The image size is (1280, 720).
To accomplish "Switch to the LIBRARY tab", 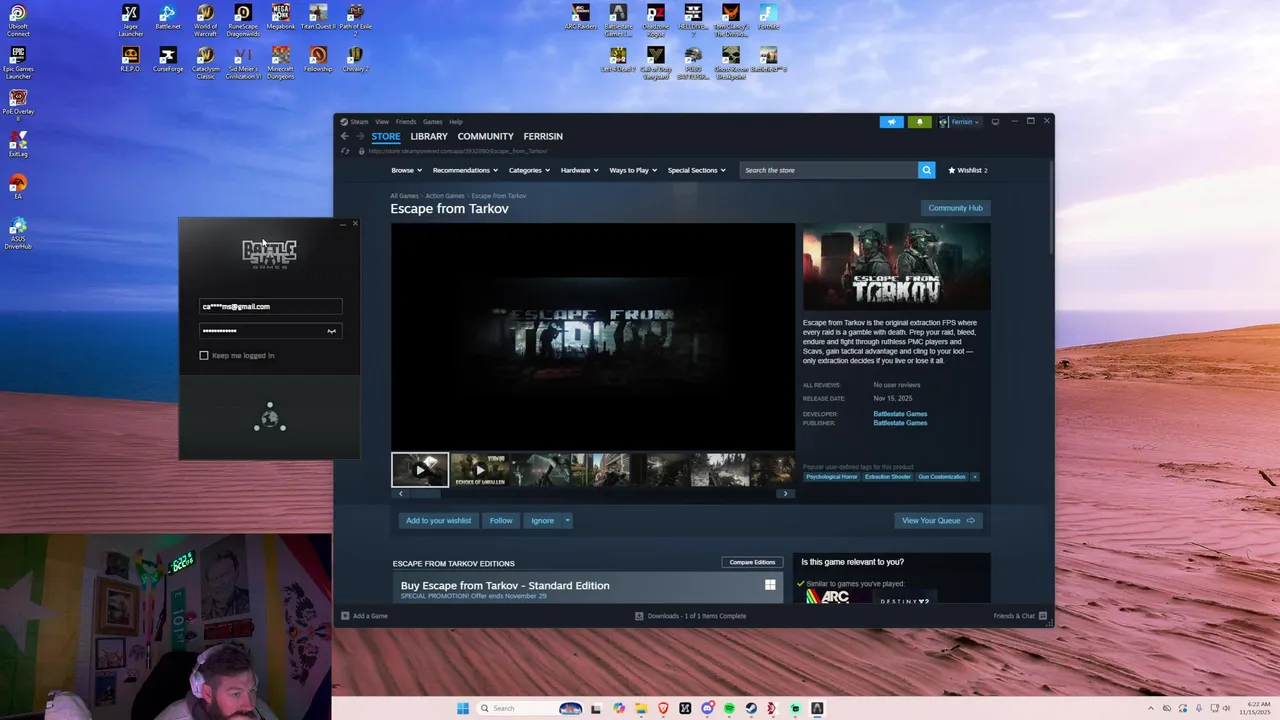I will pos(429,136).
